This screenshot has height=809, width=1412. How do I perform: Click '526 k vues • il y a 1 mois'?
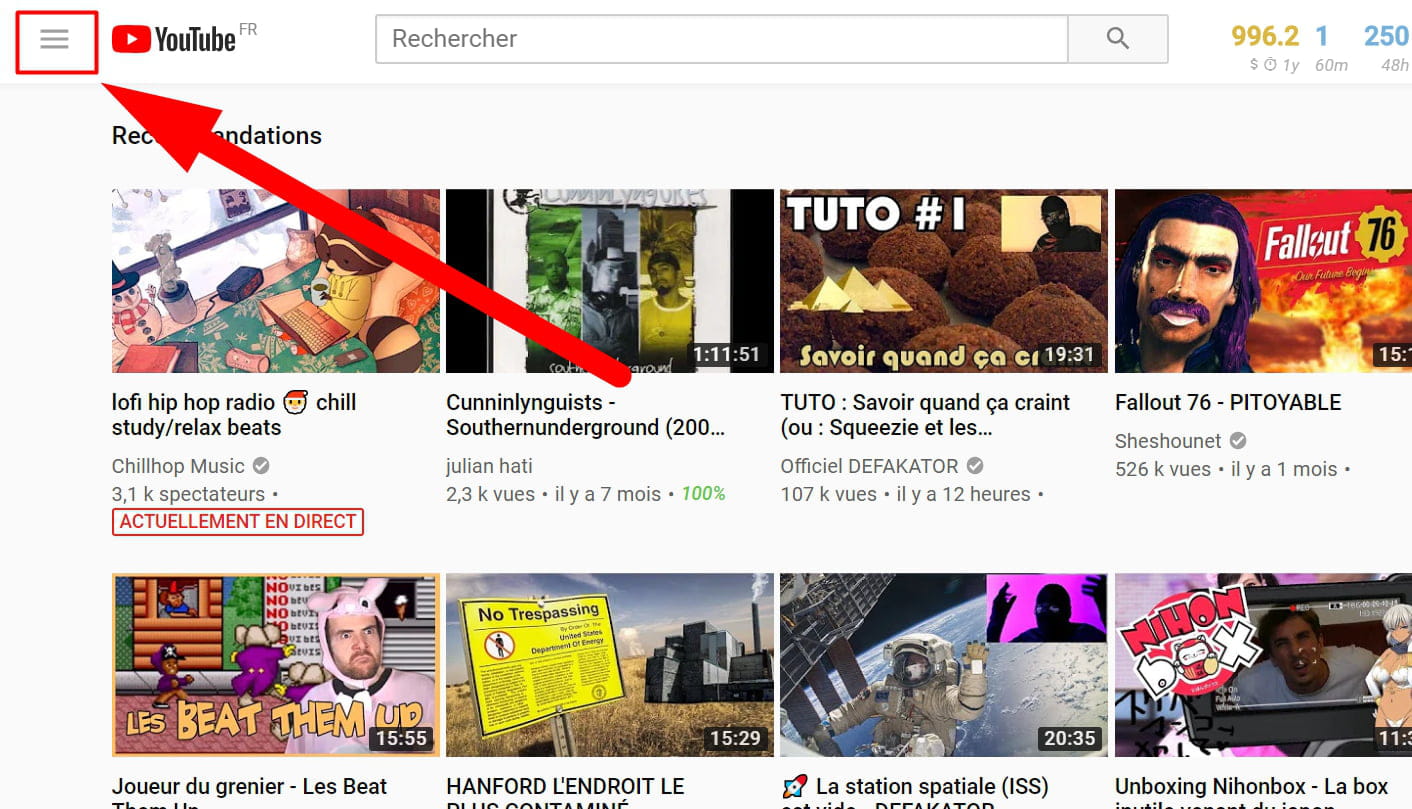pyautogui.click(x=1226, y=469)
